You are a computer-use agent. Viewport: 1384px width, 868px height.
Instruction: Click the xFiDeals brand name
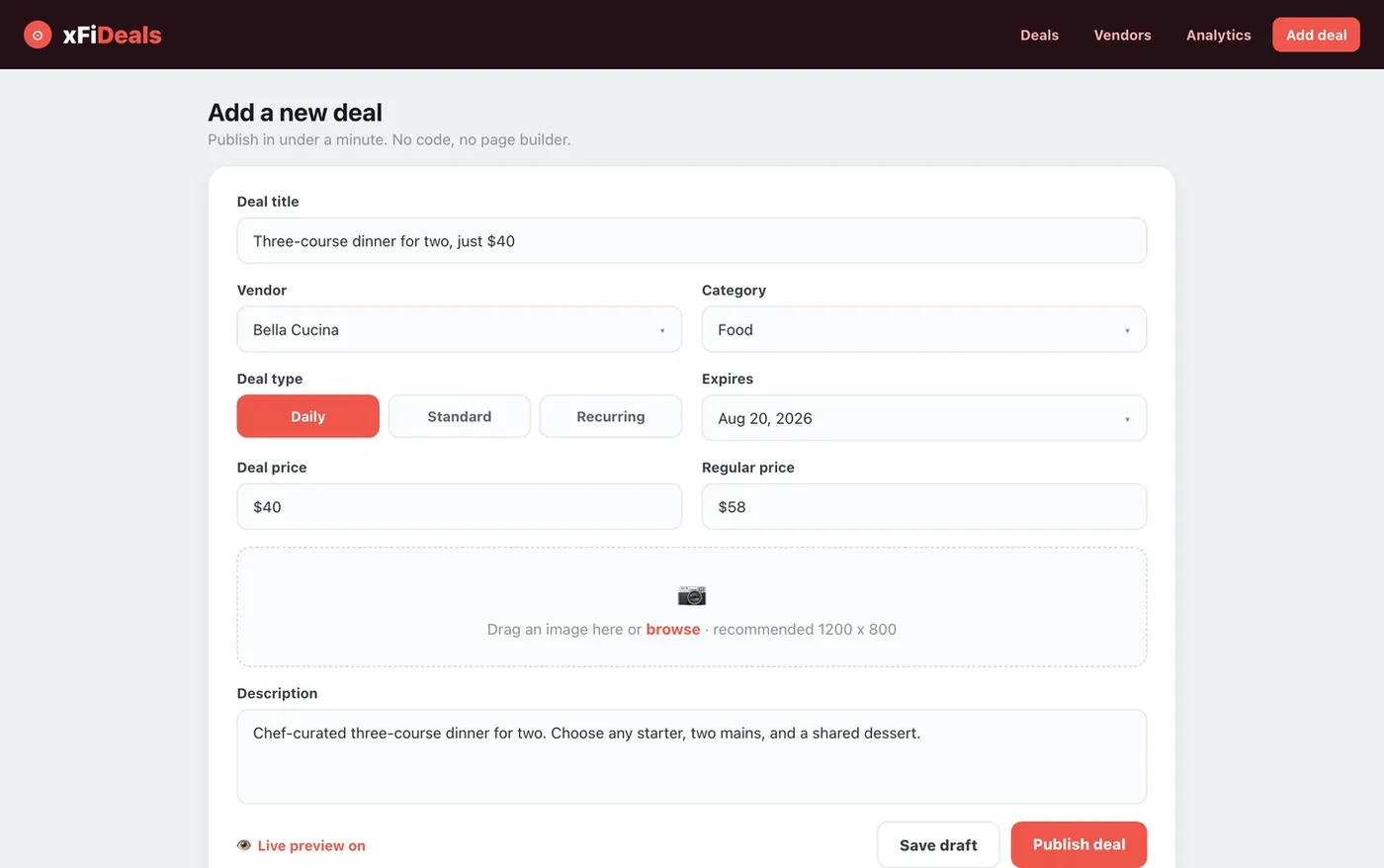pos(112,35)
